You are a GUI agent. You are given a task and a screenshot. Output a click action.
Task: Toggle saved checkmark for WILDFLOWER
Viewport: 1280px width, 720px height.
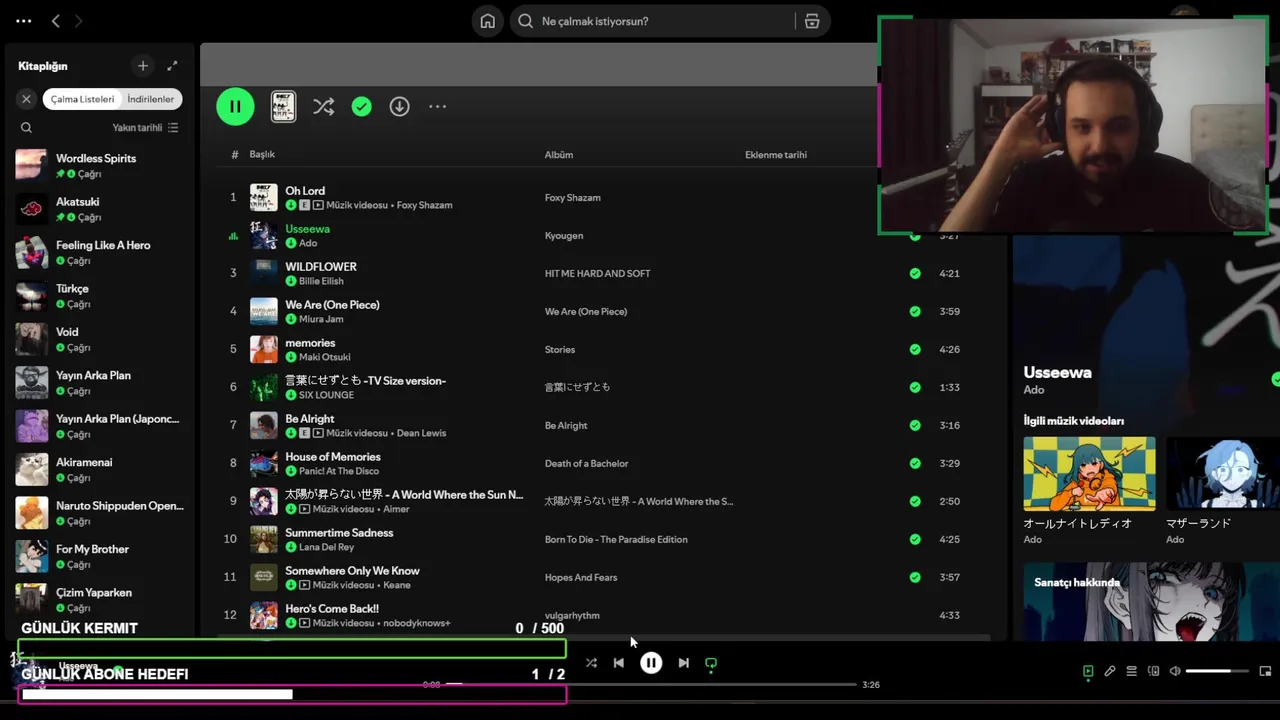point(915,273)
